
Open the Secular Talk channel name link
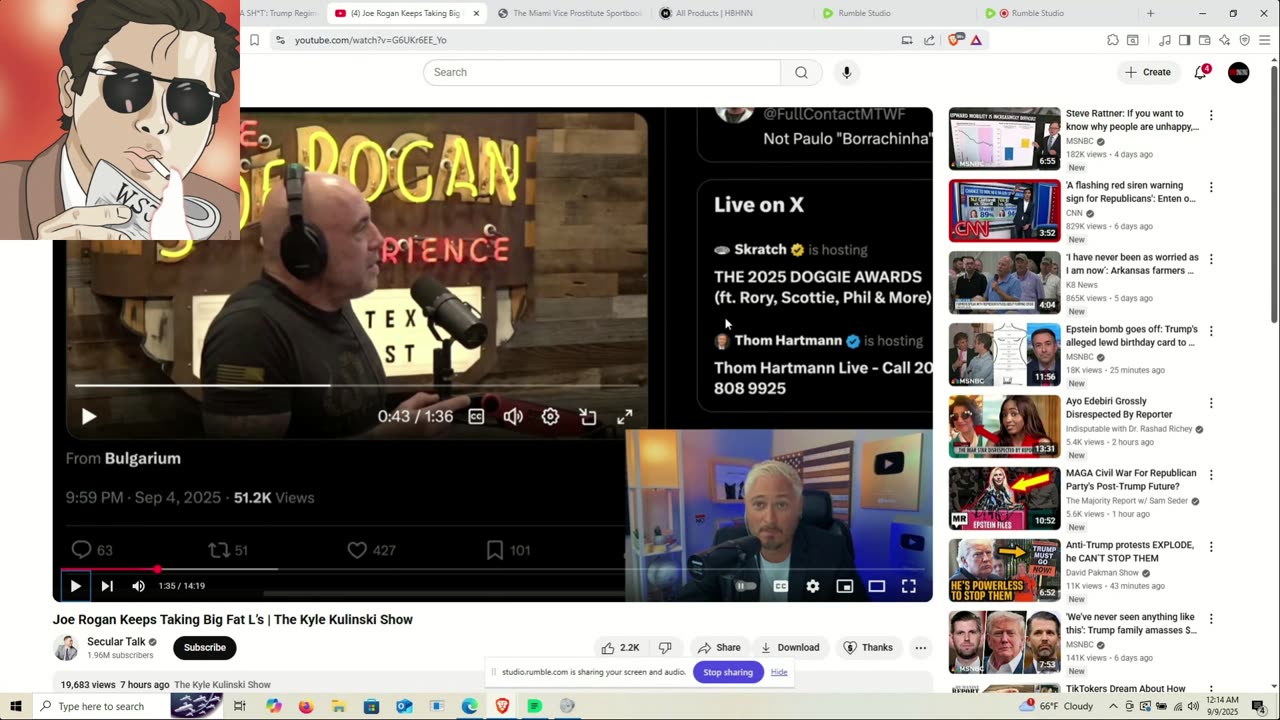pyautogui.click(x=116, y=642)
